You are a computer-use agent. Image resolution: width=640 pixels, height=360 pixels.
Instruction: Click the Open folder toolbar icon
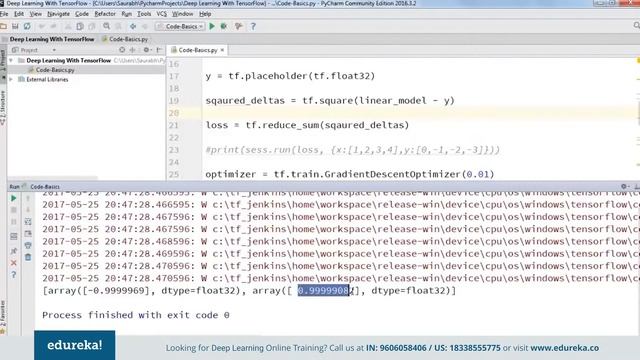(3, 27)
